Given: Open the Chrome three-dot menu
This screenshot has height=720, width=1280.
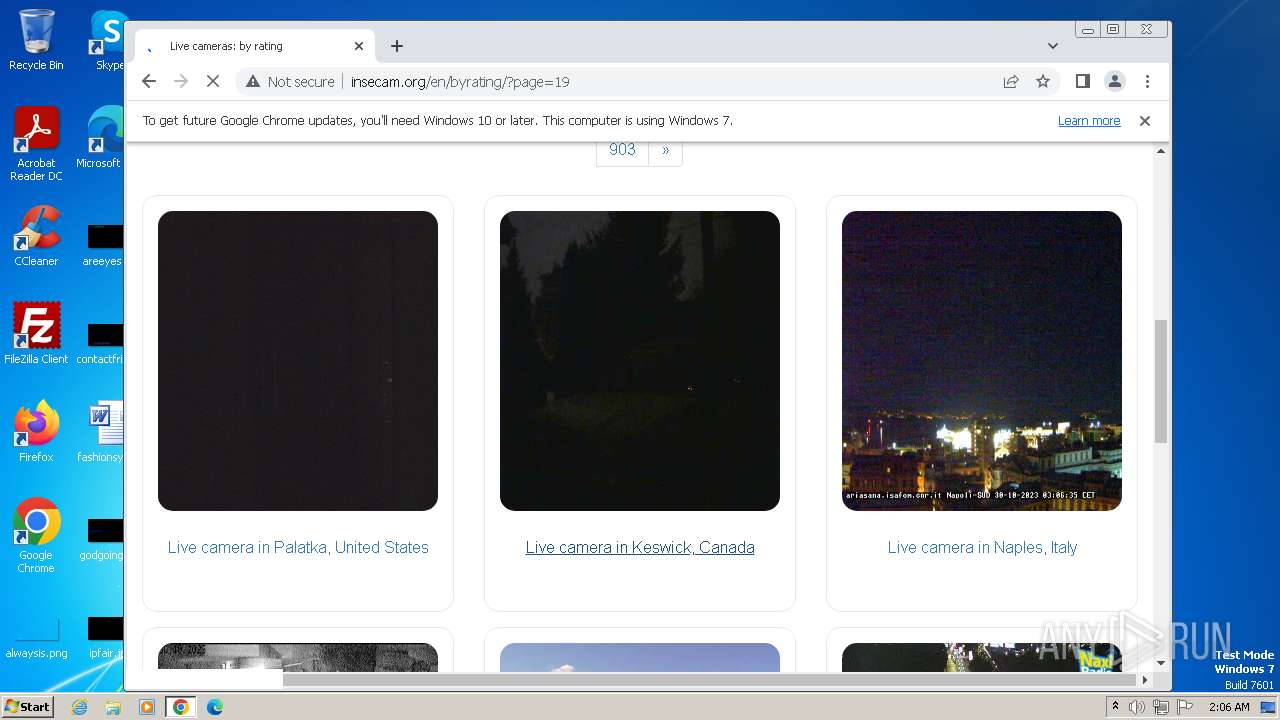Looking at the screenshot, I should (x=1147, y=81).
